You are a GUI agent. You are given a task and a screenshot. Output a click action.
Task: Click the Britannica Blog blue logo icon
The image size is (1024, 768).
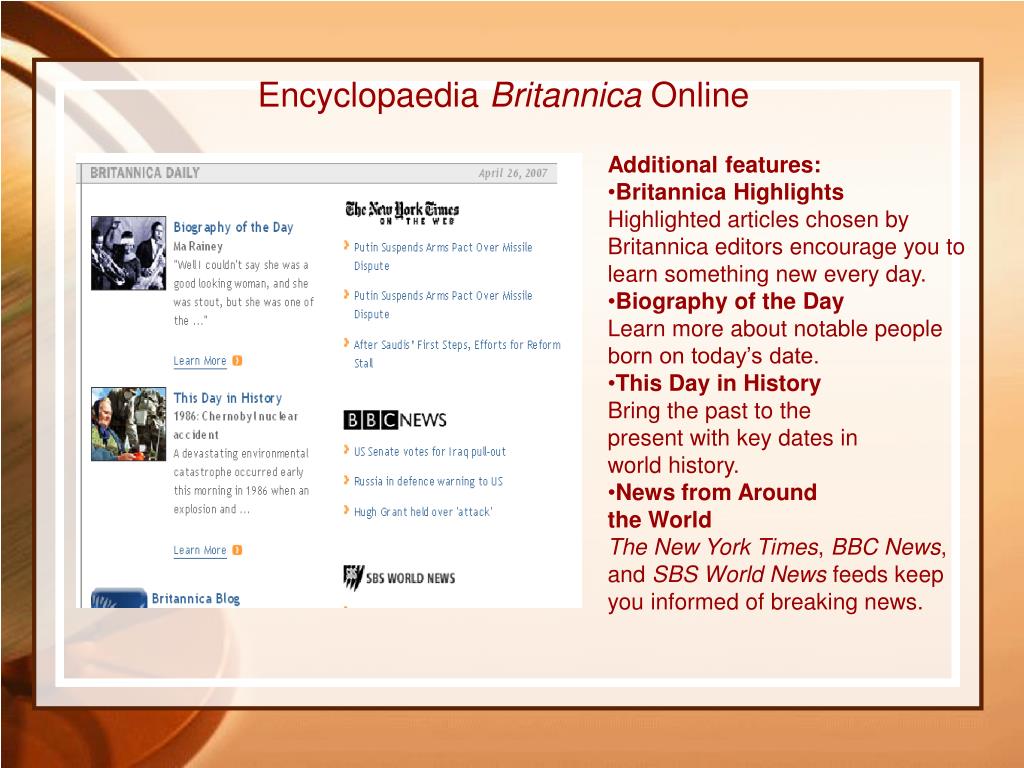[119, 598]
